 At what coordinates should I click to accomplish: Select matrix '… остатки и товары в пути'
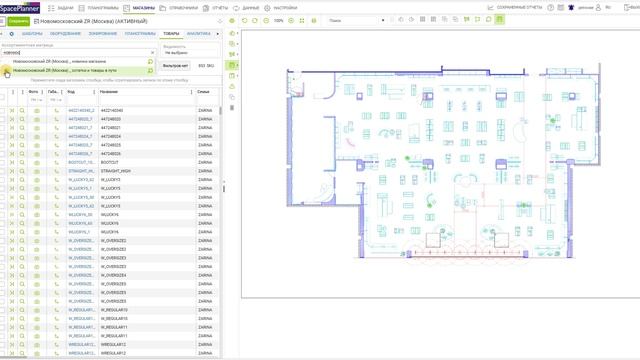pyautogui.click(x=65, y=70)
